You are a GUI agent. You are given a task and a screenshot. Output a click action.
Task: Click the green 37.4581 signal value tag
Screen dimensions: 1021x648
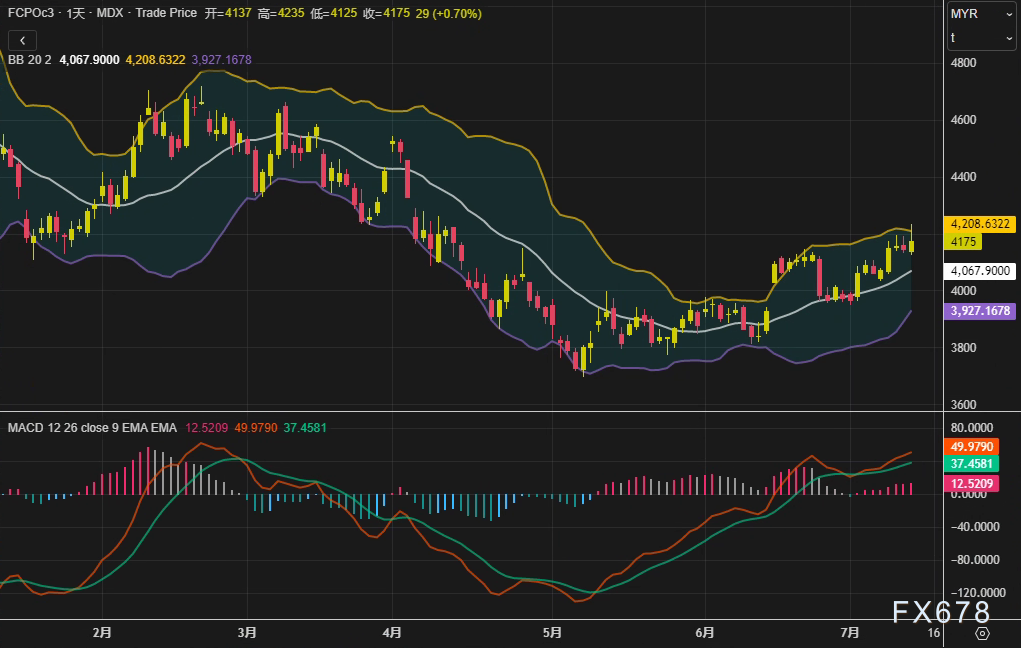(x=971, y=465)
